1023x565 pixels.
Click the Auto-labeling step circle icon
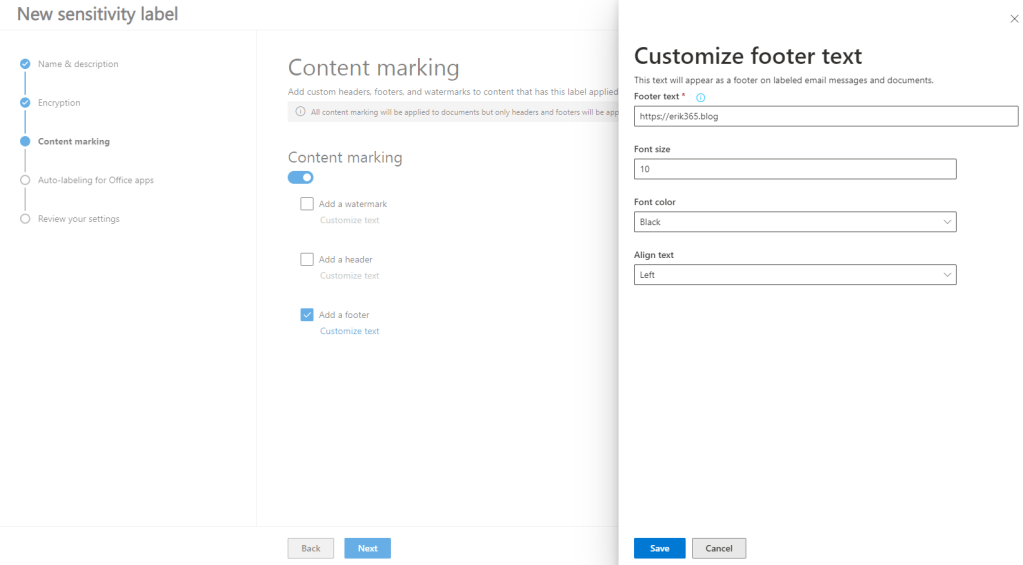pyautogui.click(x=25, y=180)
